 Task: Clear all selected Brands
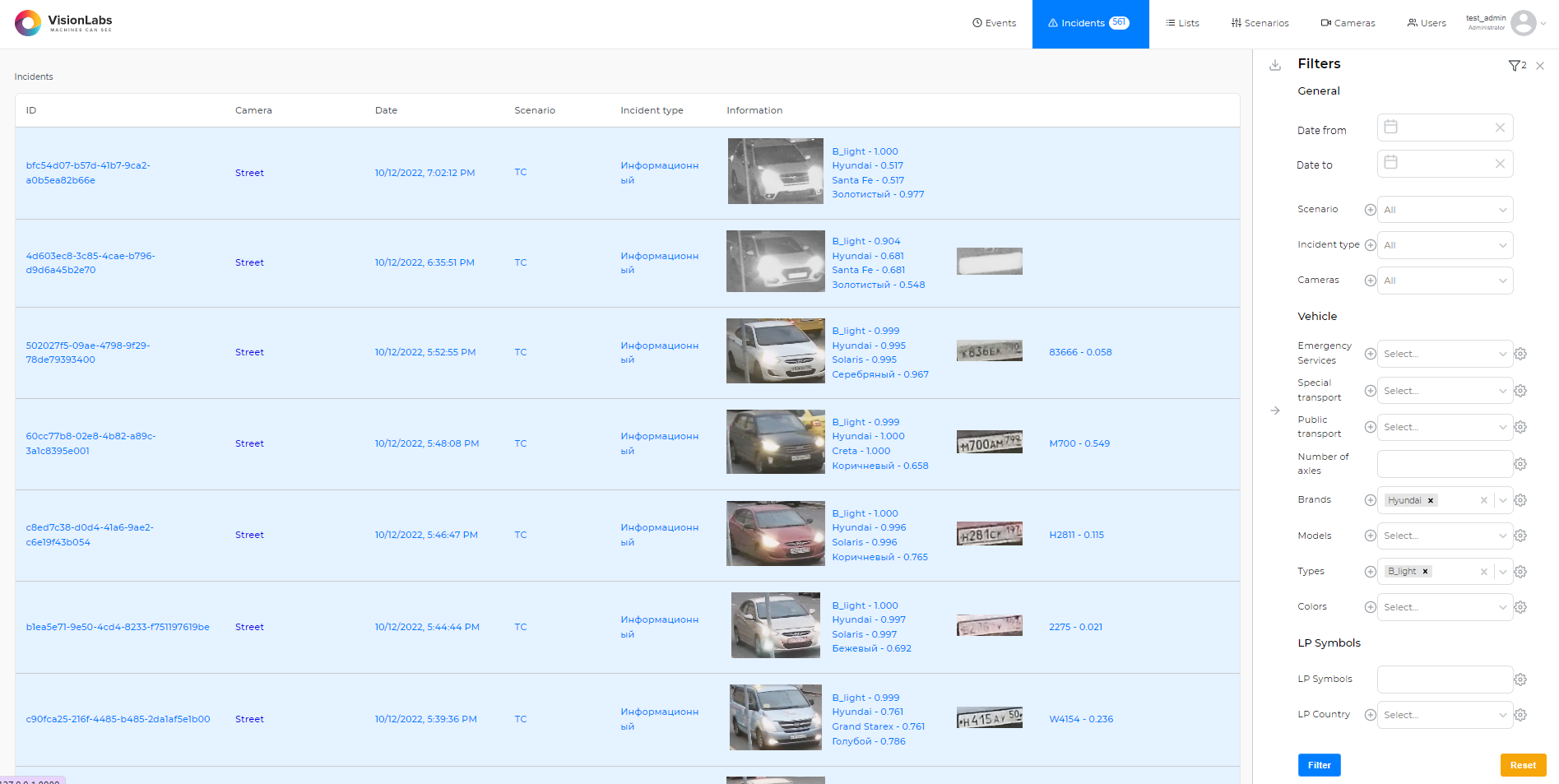point(1484,500)
